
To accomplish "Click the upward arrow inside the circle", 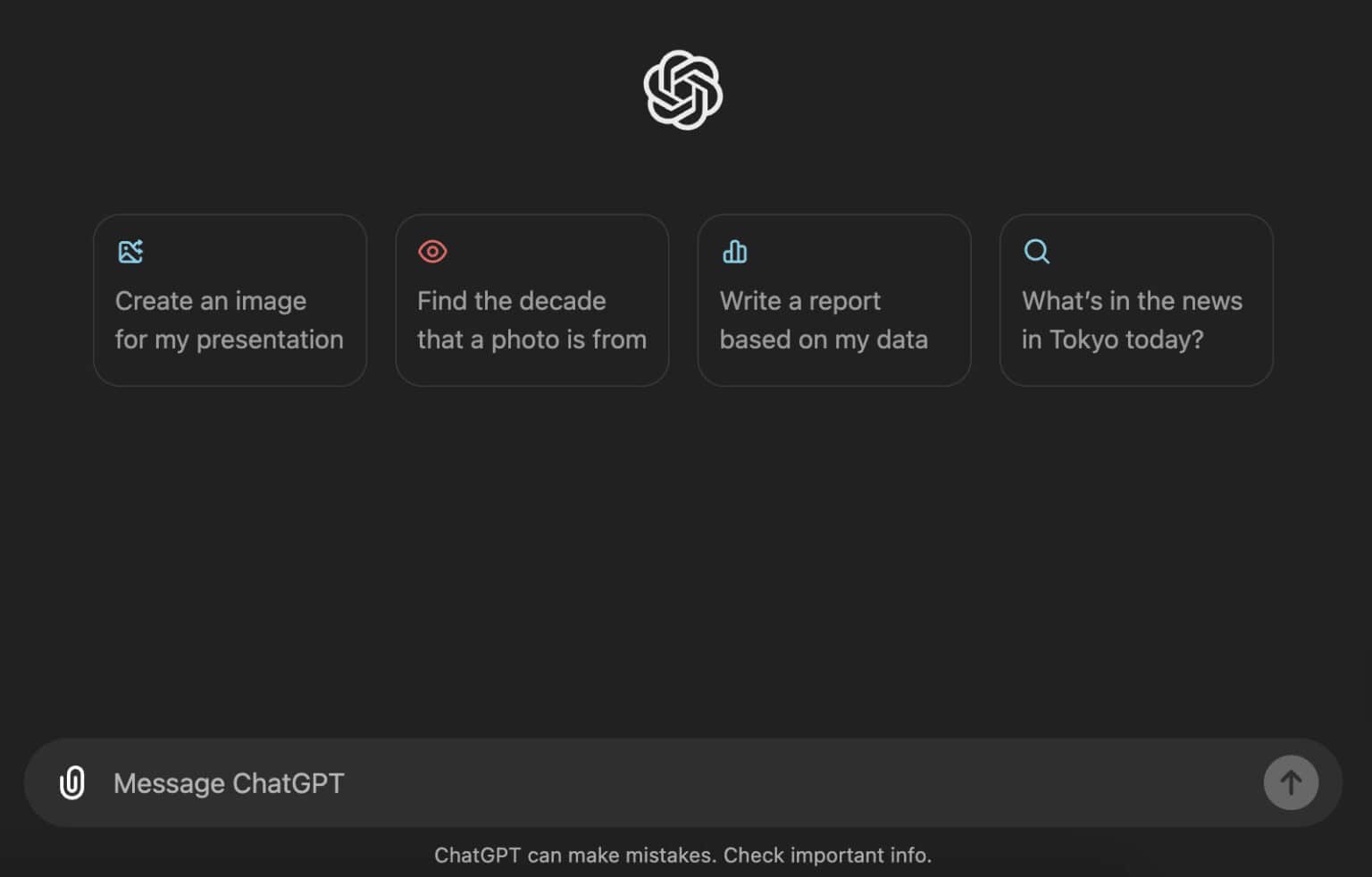I will pyautogui.click(x=1290, y=782).
